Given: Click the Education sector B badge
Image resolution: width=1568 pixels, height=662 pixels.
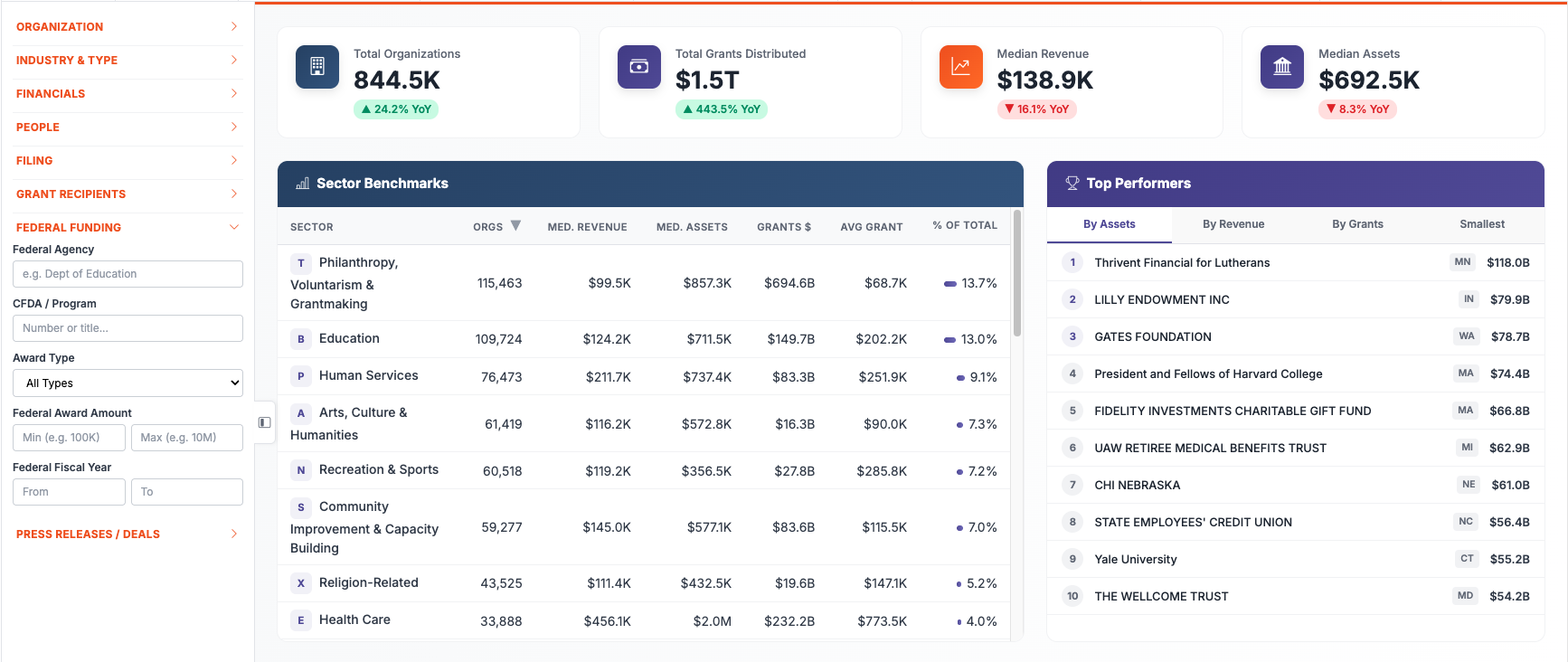Looking at the screenshot, I should click(301, 339).
